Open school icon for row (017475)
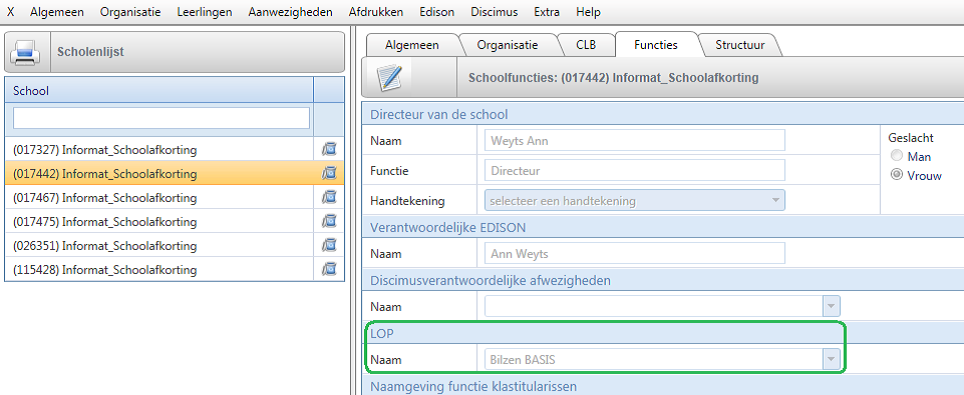 click(x=329, y=221)
